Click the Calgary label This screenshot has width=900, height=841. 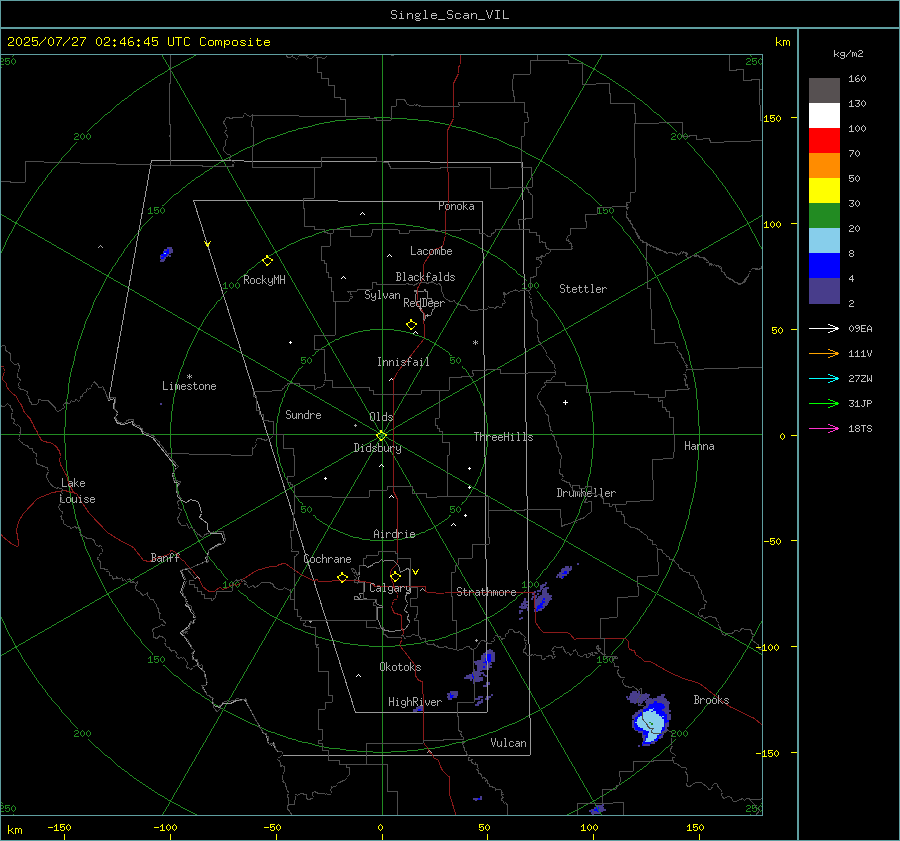tap(390, 588)
